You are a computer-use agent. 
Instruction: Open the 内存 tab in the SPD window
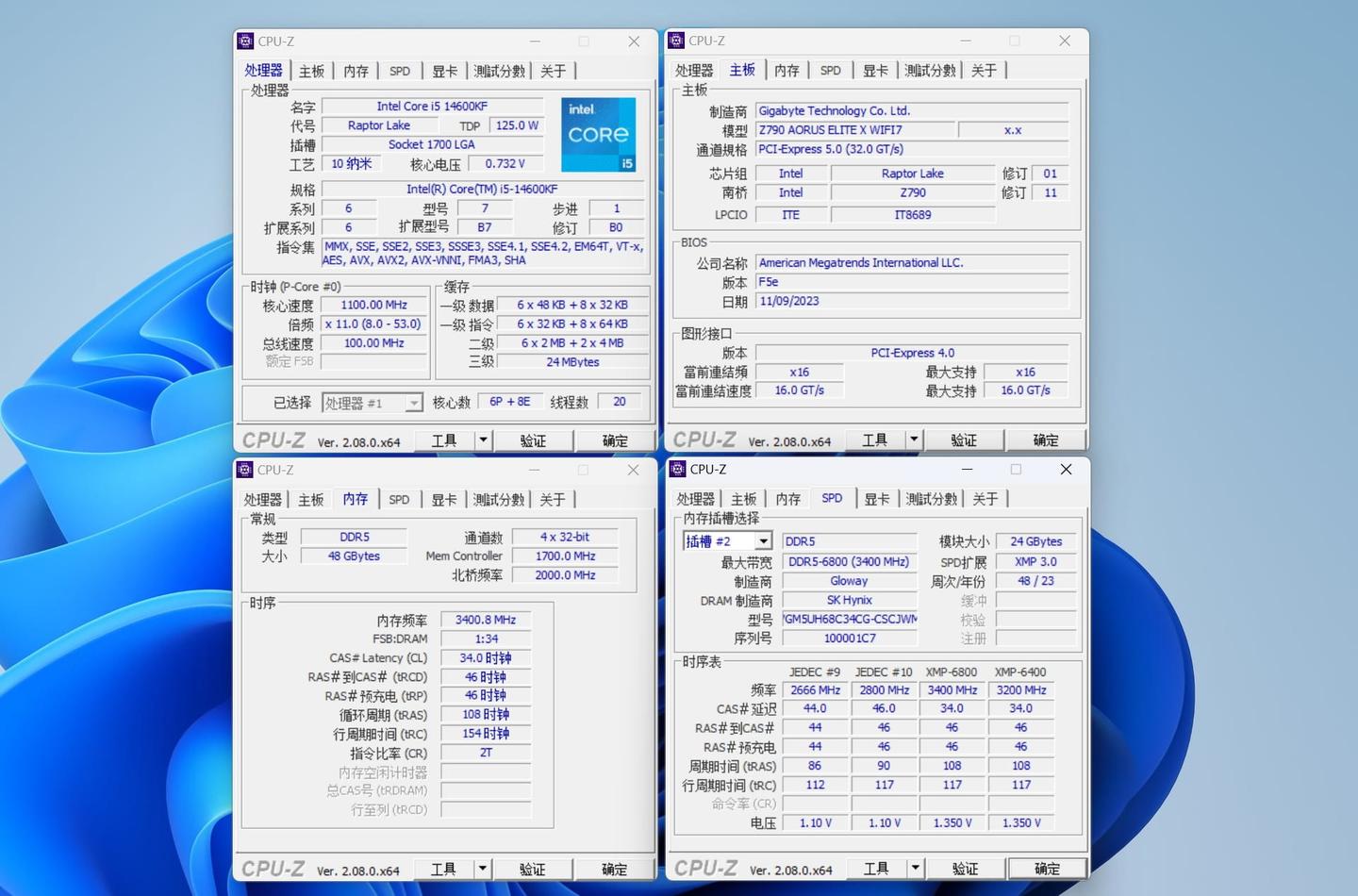point(787,499)
